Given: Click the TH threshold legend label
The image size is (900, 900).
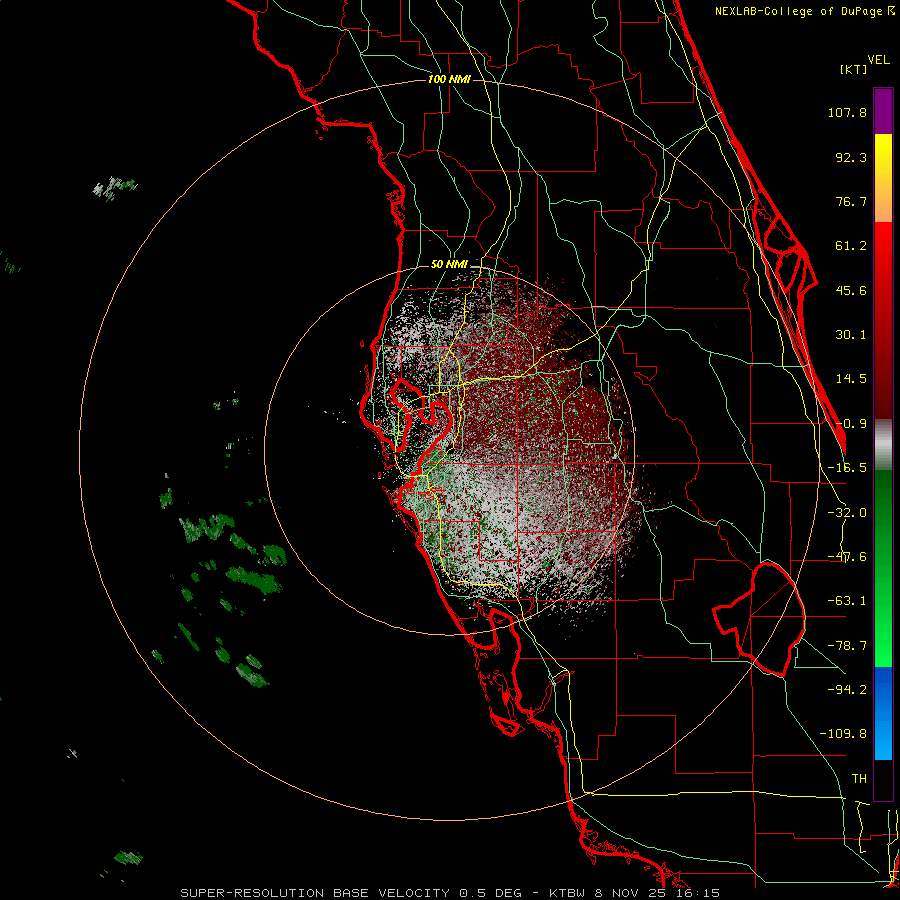Looking at the screenshot, I should pos(859,779).
